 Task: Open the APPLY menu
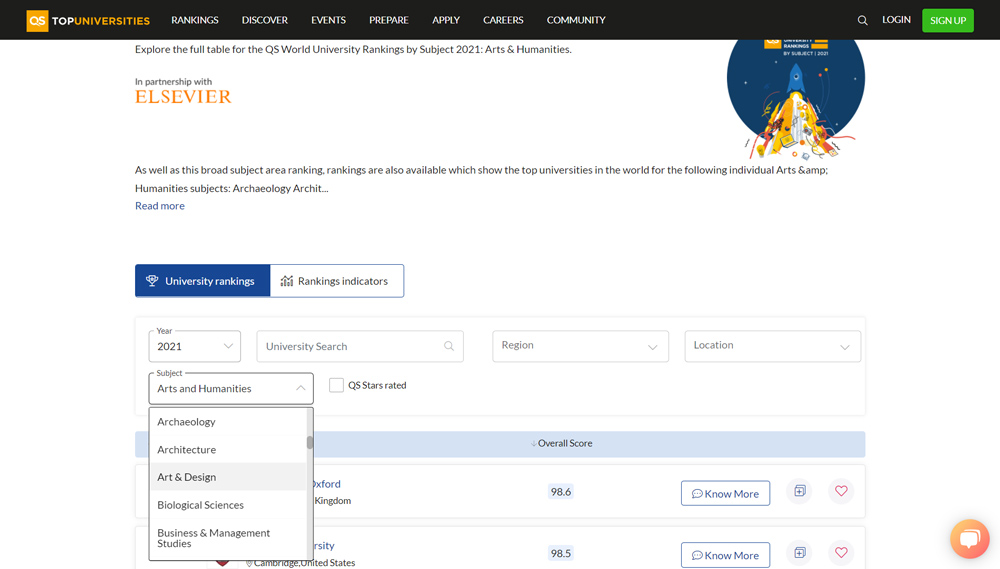point(446,20)
